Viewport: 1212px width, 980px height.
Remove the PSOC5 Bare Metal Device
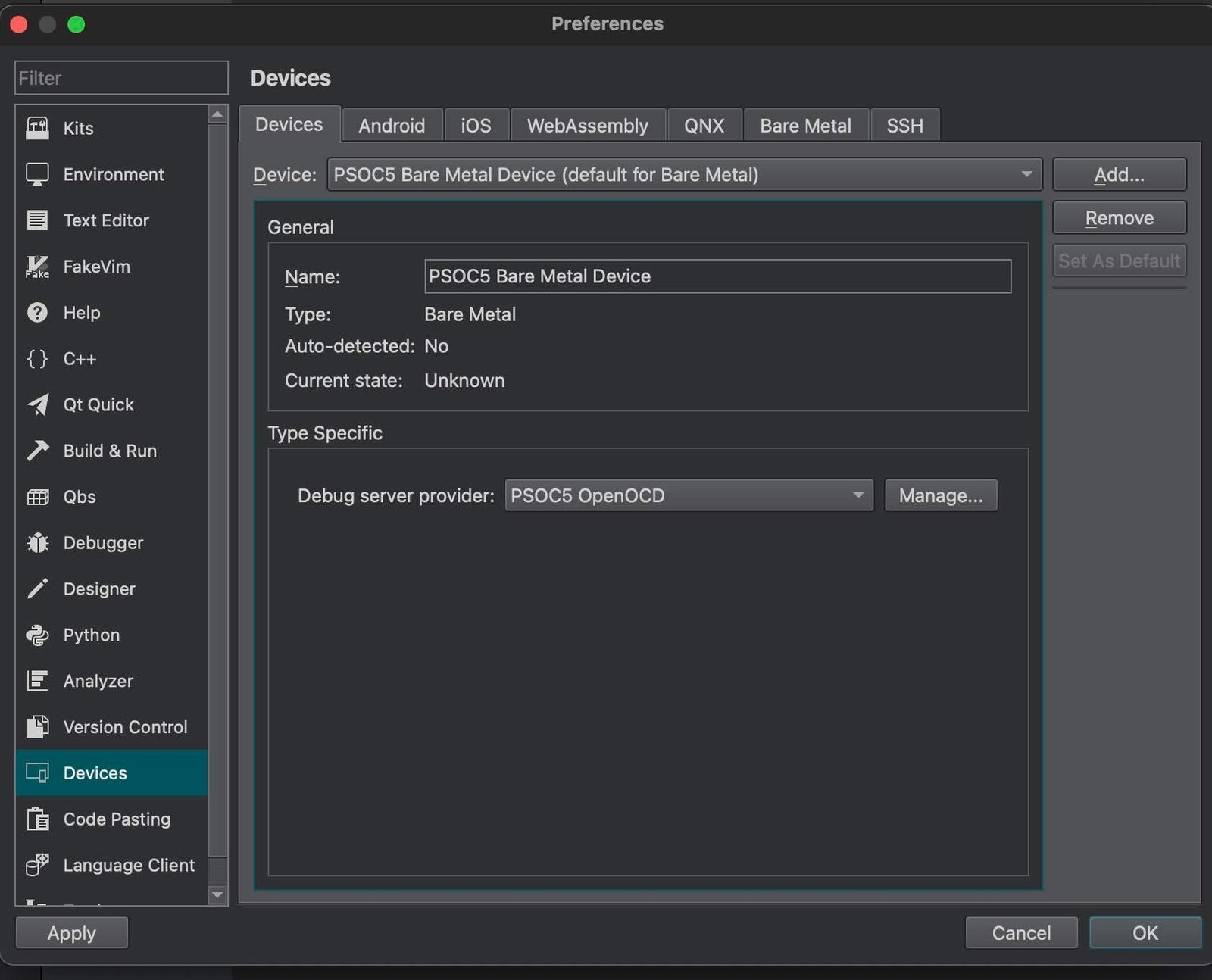[1119, 217]
